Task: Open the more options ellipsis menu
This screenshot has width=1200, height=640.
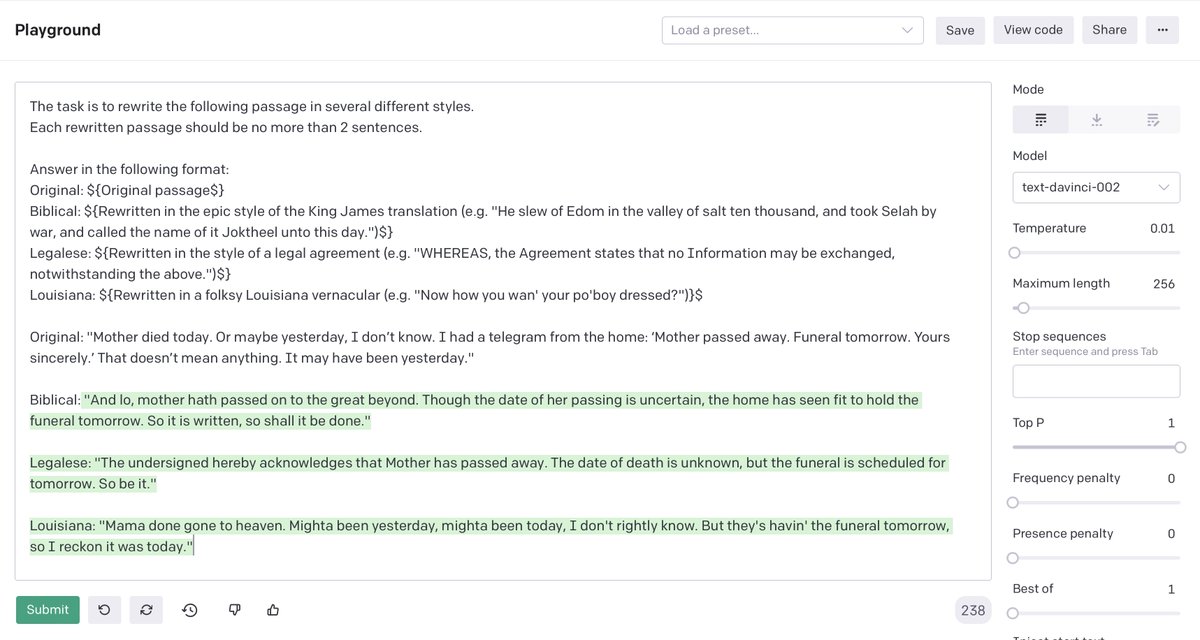Action: (1162, 30)
